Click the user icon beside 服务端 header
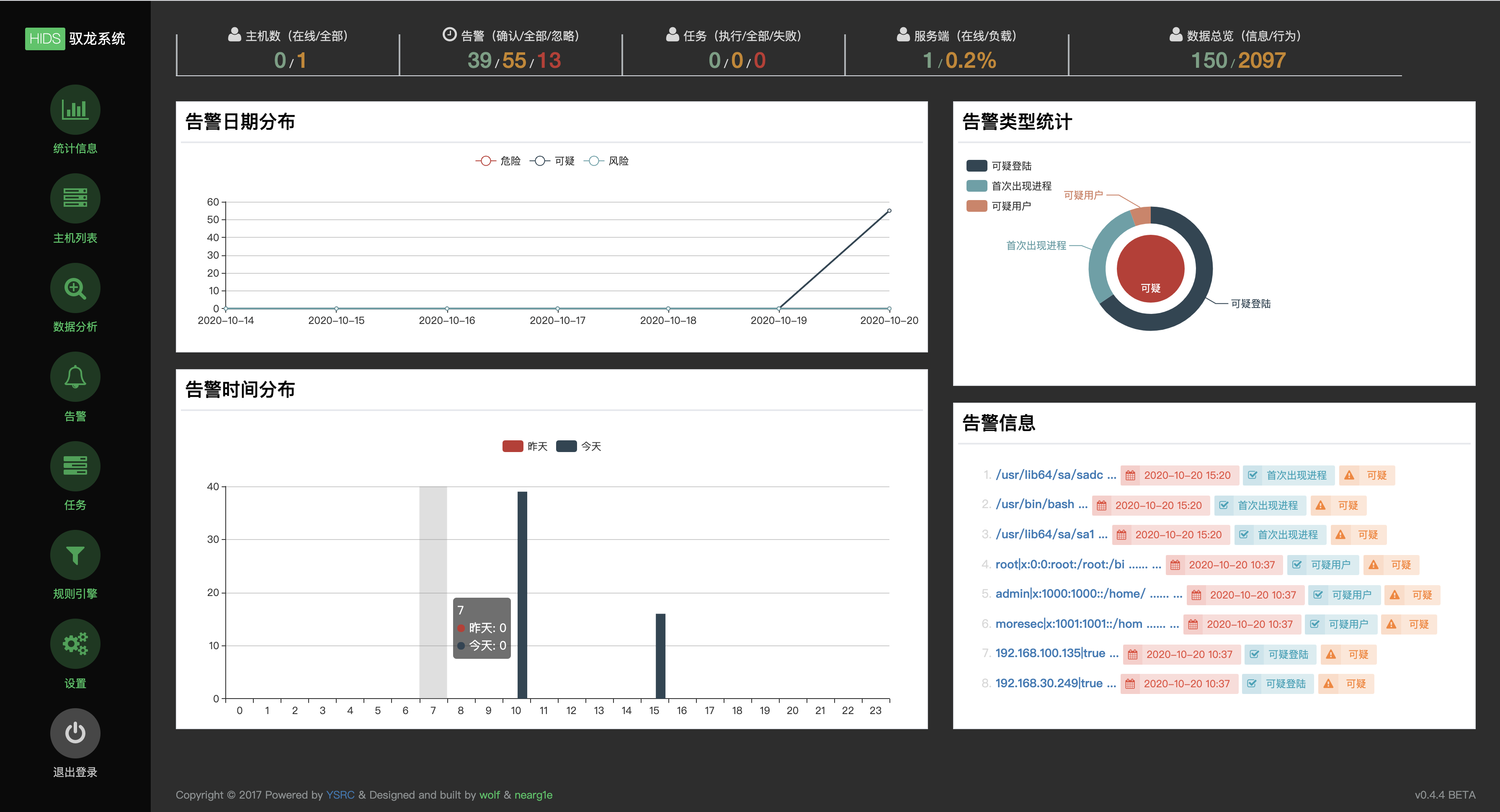 click(x=902, y=35)
